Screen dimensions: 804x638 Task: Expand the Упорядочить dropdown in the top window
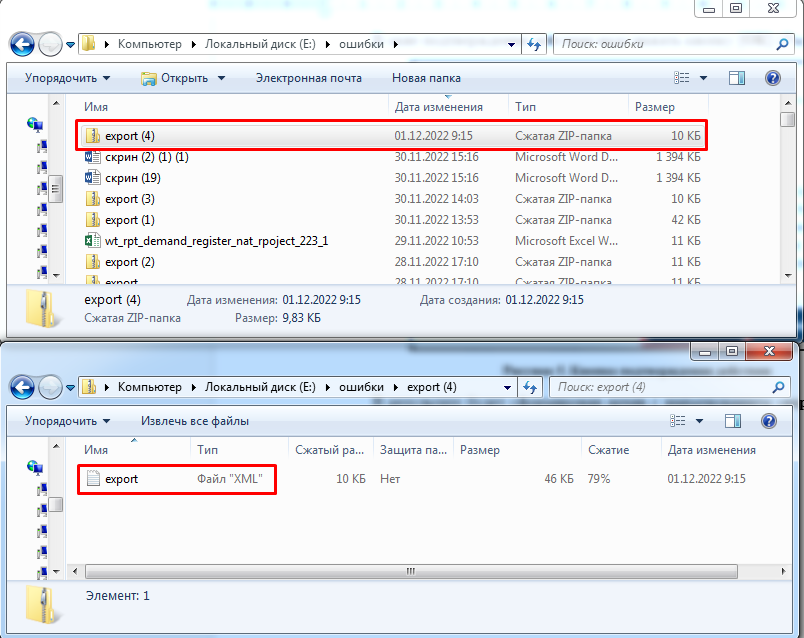coord(67,78)
